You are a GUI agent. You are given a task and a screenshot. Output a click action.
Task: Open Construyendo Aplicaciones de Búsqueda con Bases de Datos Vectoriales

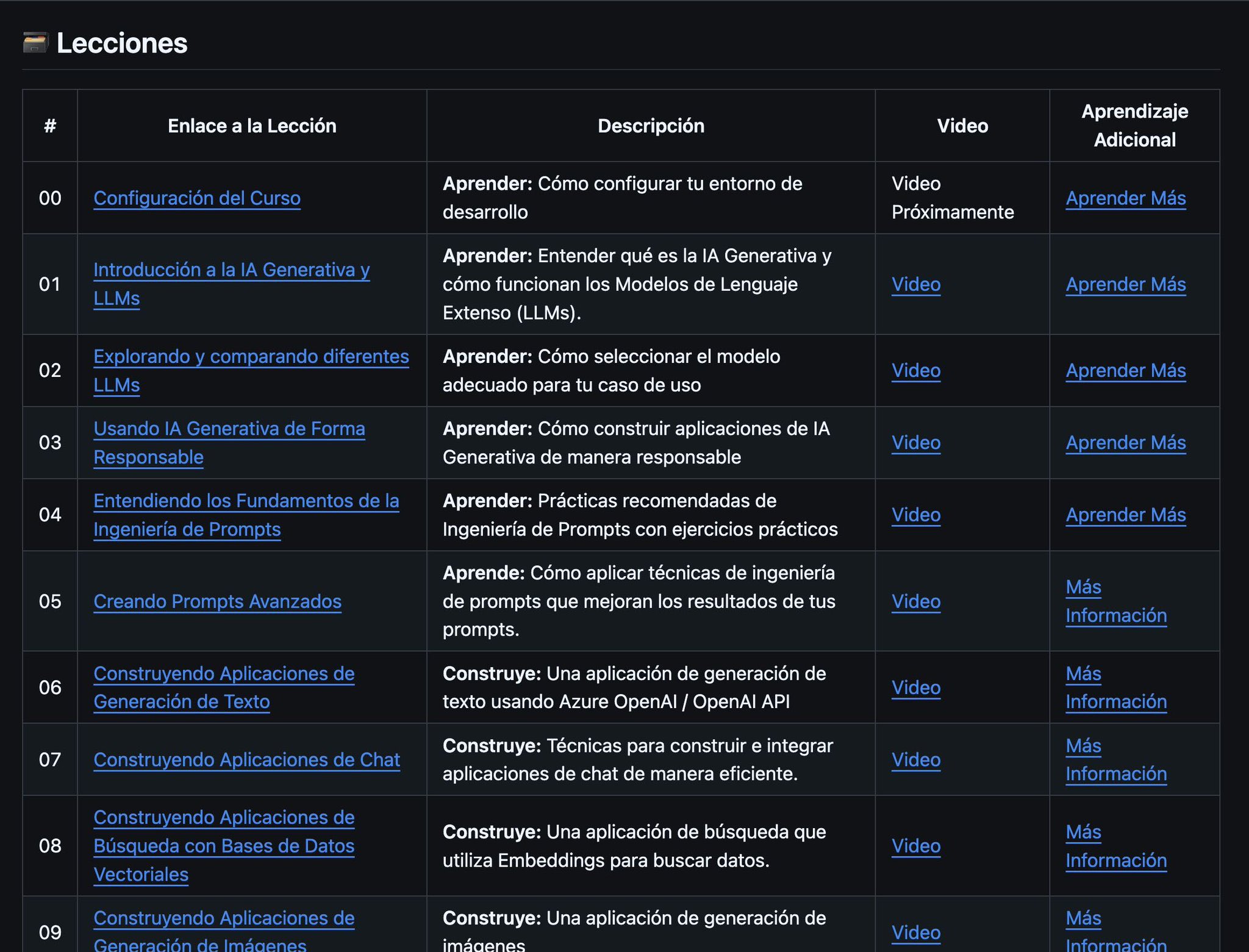[224, 846]
